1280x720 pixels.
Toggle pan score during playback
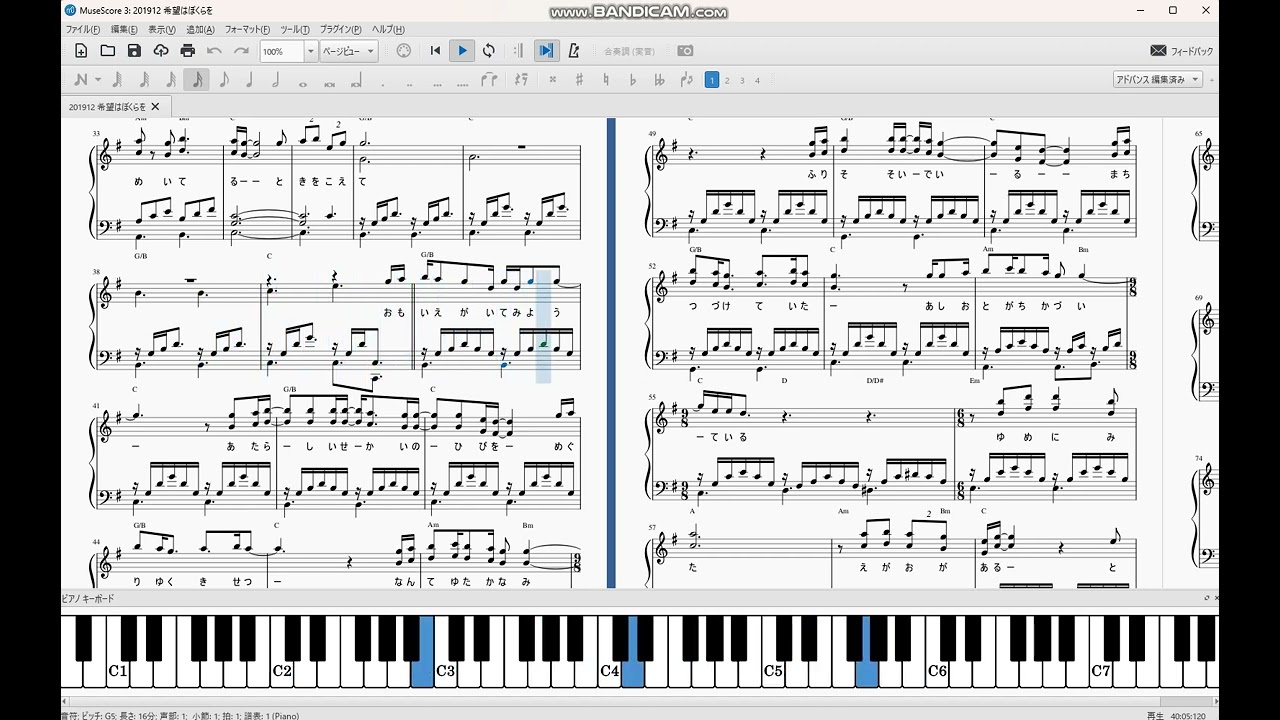pyautogui.click(x=546, y=51)
